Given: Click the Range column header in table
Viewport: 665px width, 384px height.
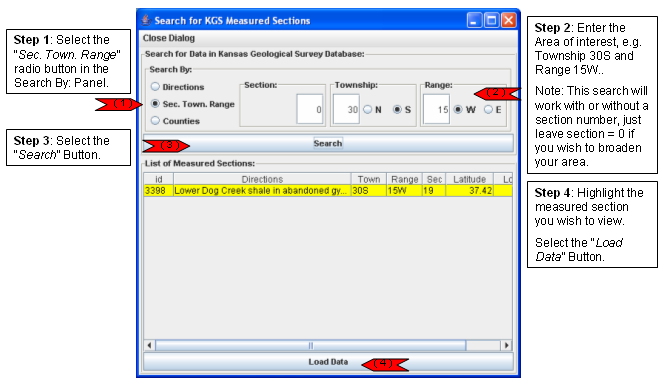Looking at the screenshot, I should [x=404, y=179].
